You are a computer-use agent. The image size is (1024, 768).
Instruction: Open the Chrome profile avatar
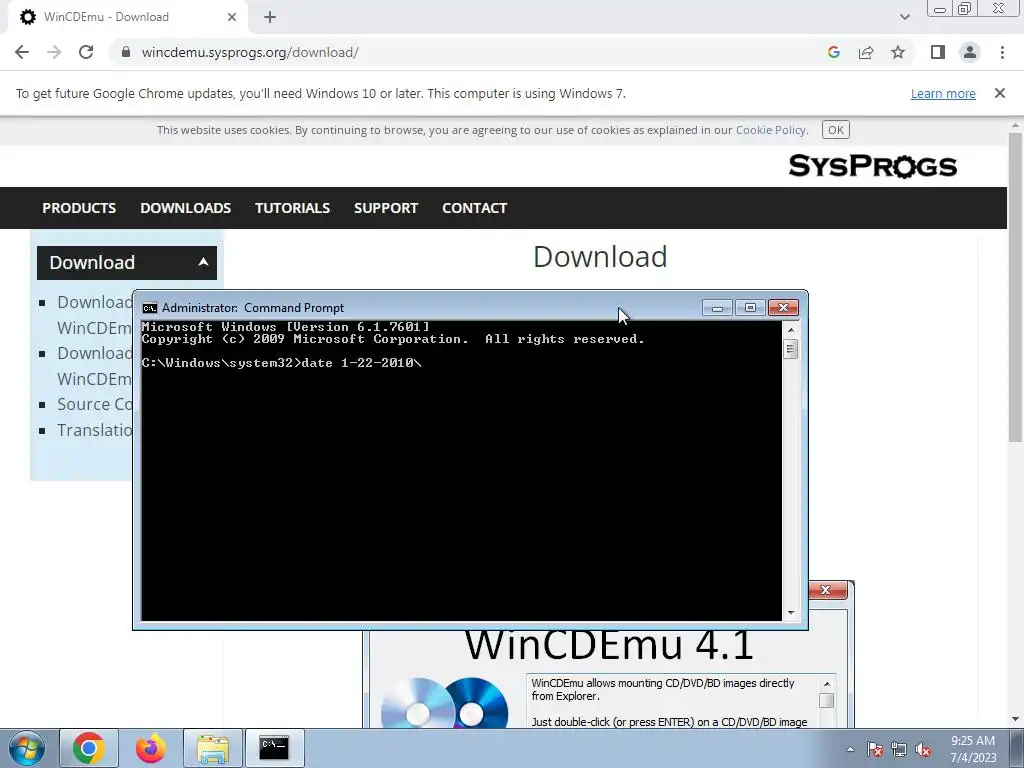[x=970, y=52]
